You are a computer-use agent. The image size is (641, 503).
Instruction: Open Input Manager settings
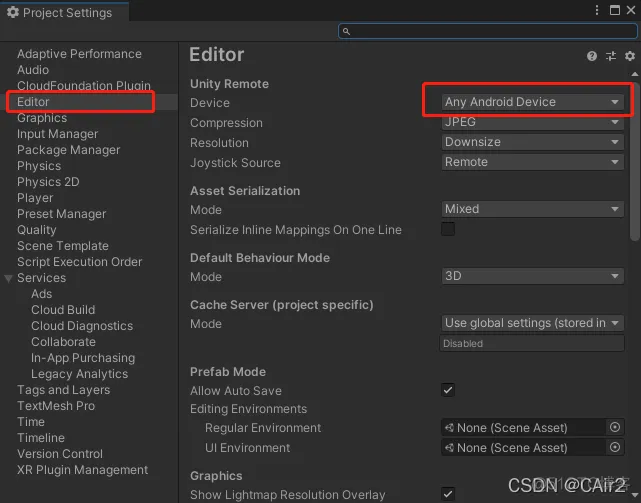(58, 134)
